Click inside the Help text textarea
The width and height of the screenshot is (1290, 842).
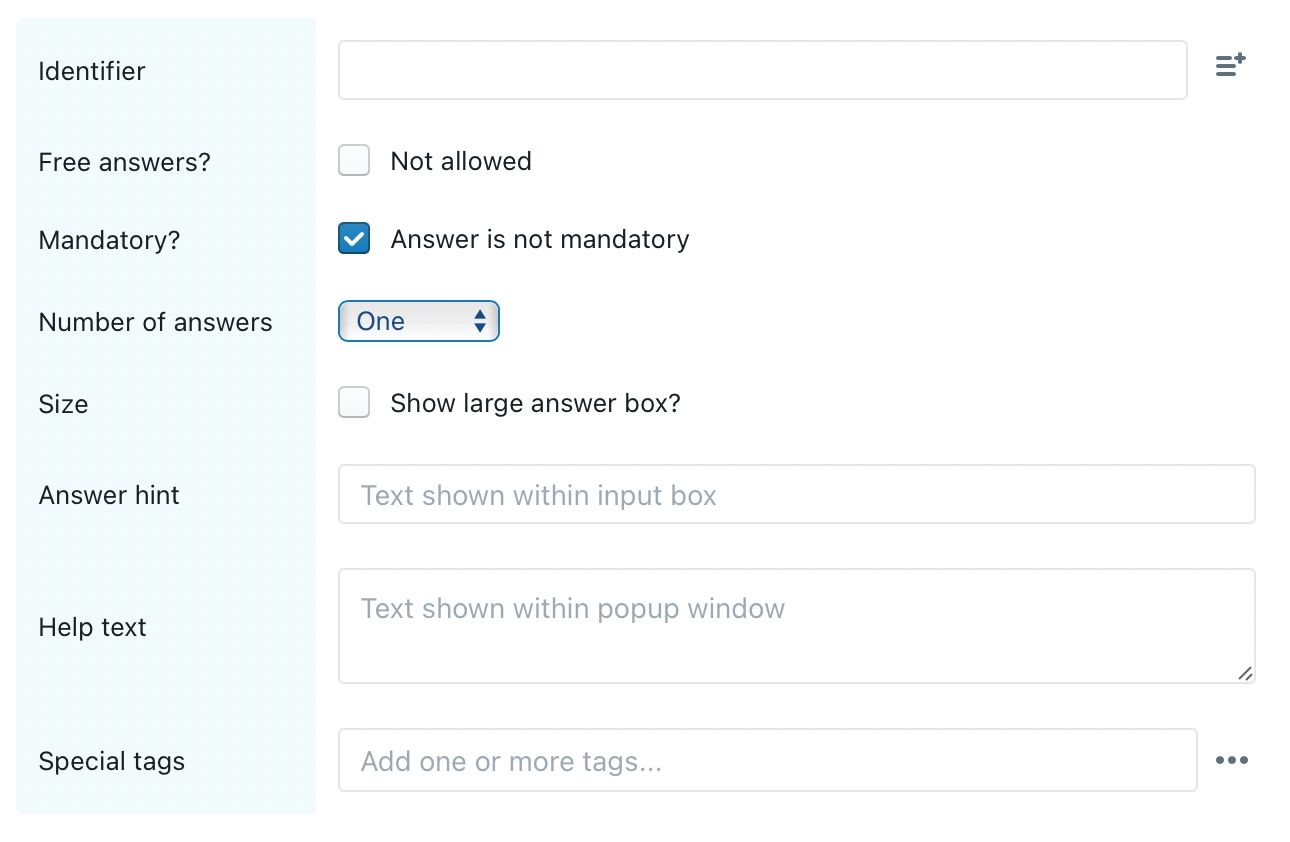coord(797,626)
